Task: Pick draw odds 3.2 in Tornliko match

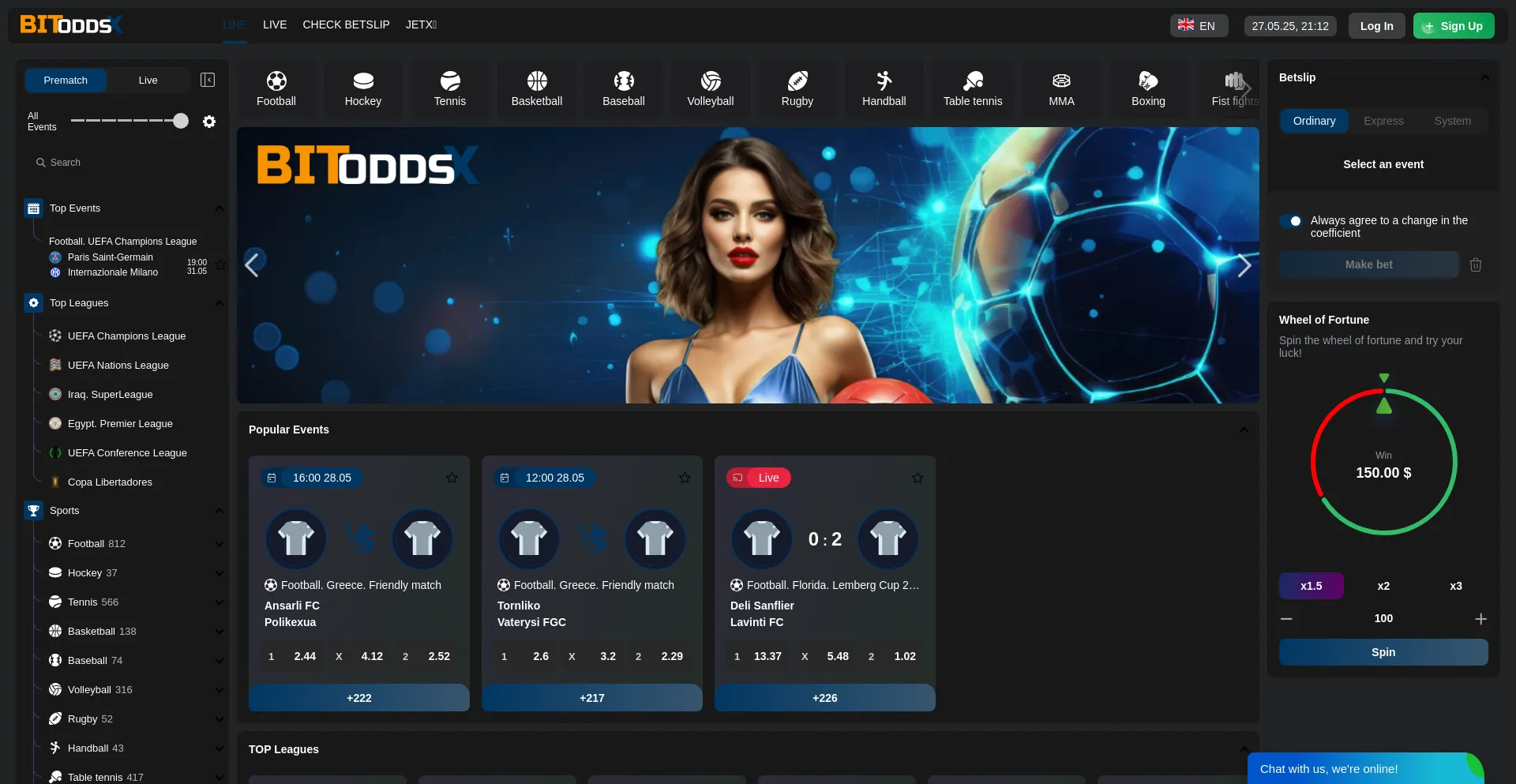Action: [594, 656]
